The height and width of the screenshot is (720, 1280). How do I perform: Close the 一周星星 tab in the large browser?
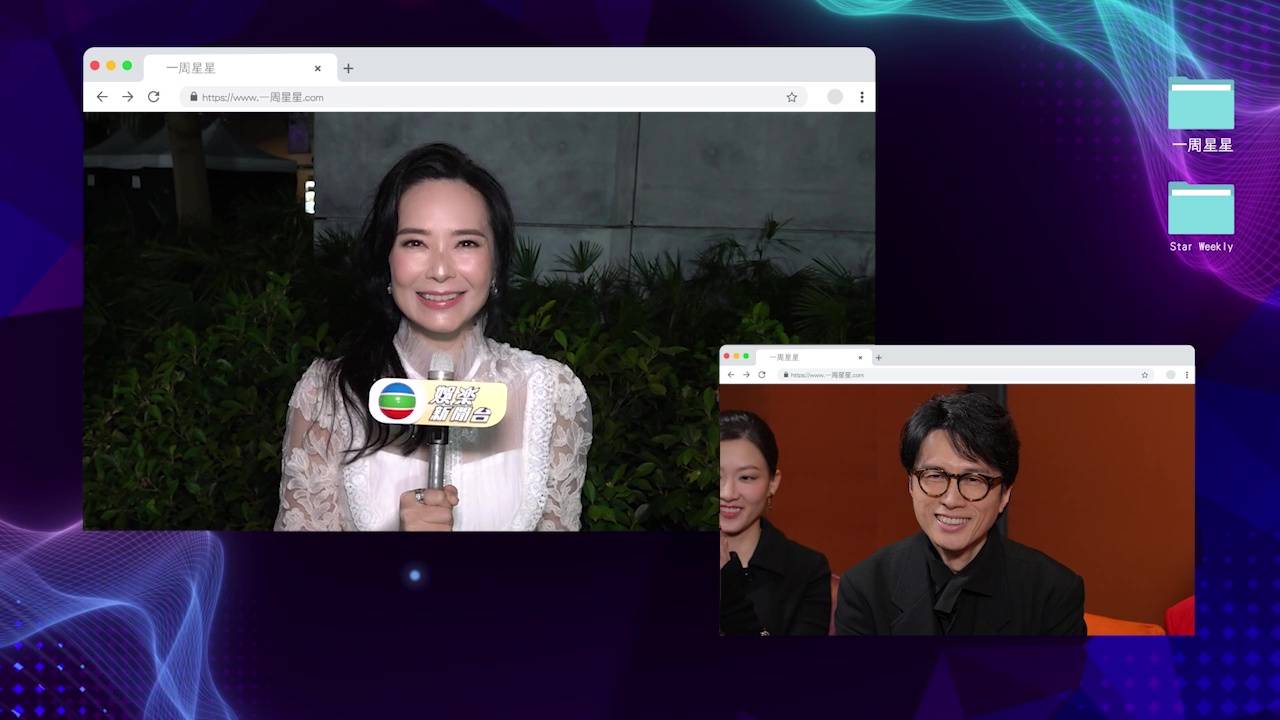pyautogui.click(x=318, y=68)
